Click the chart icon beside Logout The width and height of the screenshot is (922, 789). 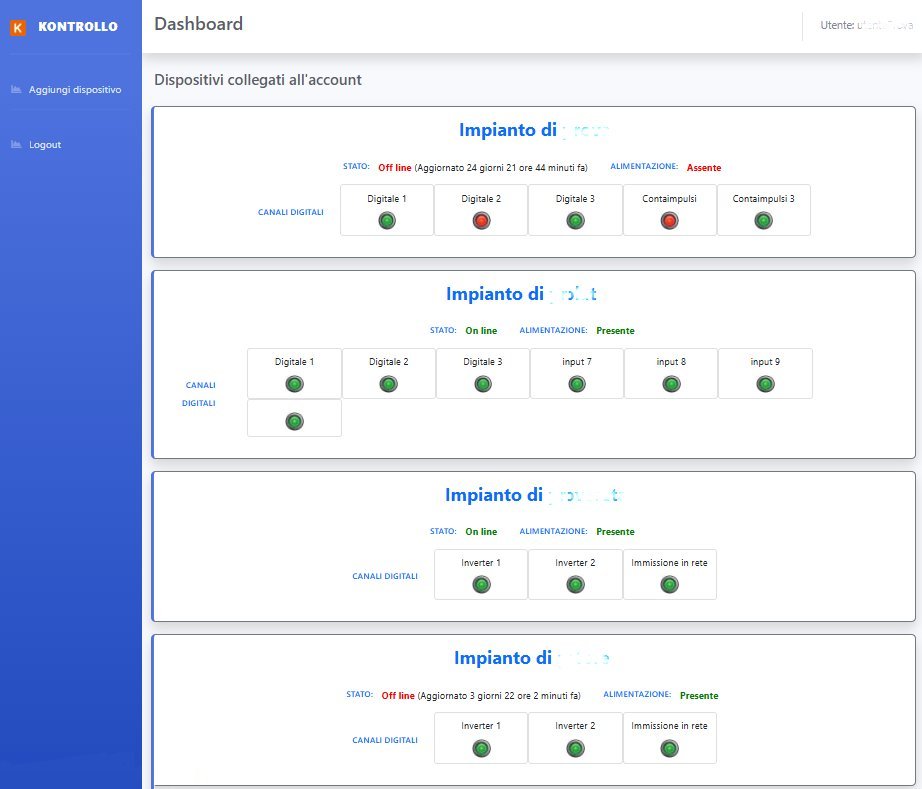(16, 145)
